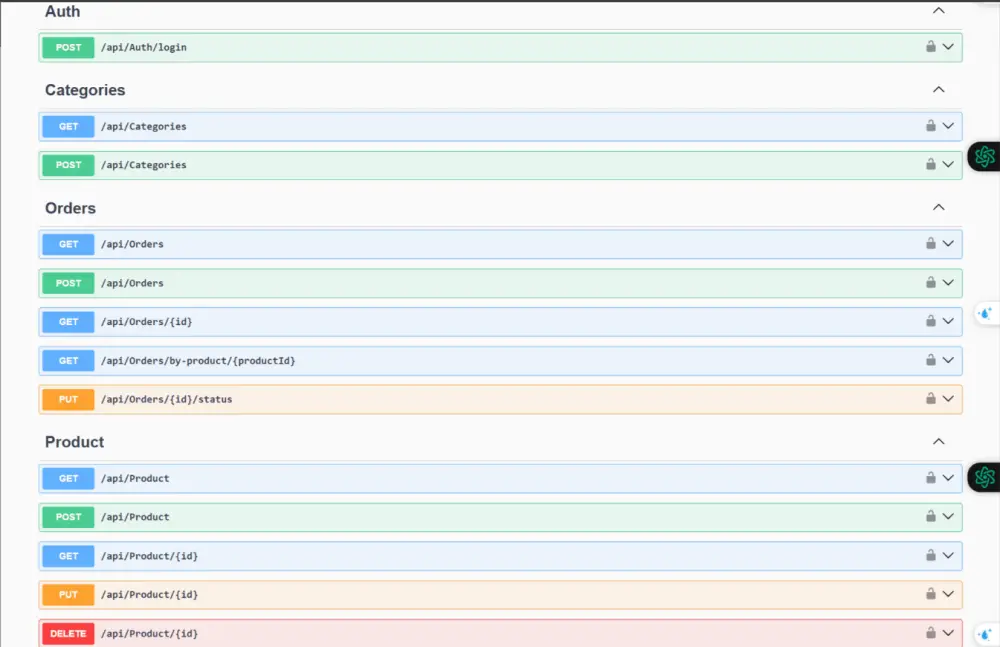Click the blue water-drop icon on right edge

[x=985, y=313]
